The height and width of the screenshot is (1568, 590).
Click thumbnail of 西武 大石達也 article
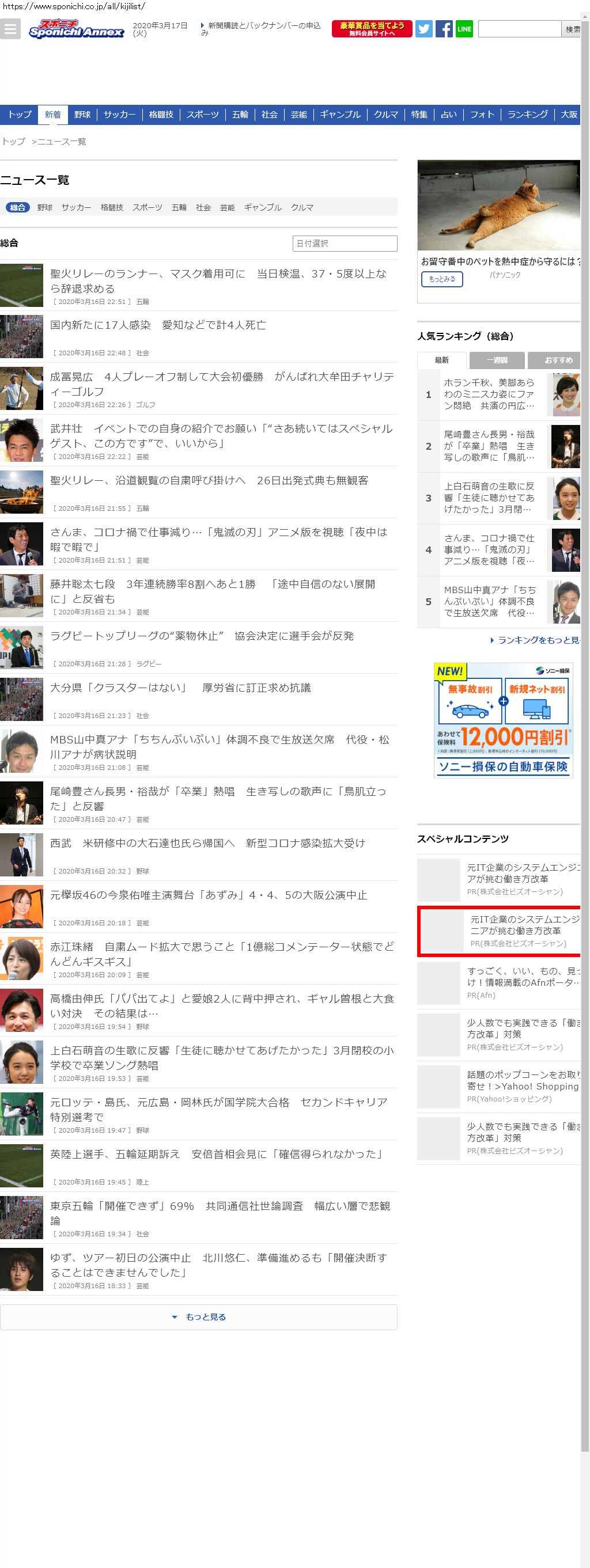[x=21, y=855]
